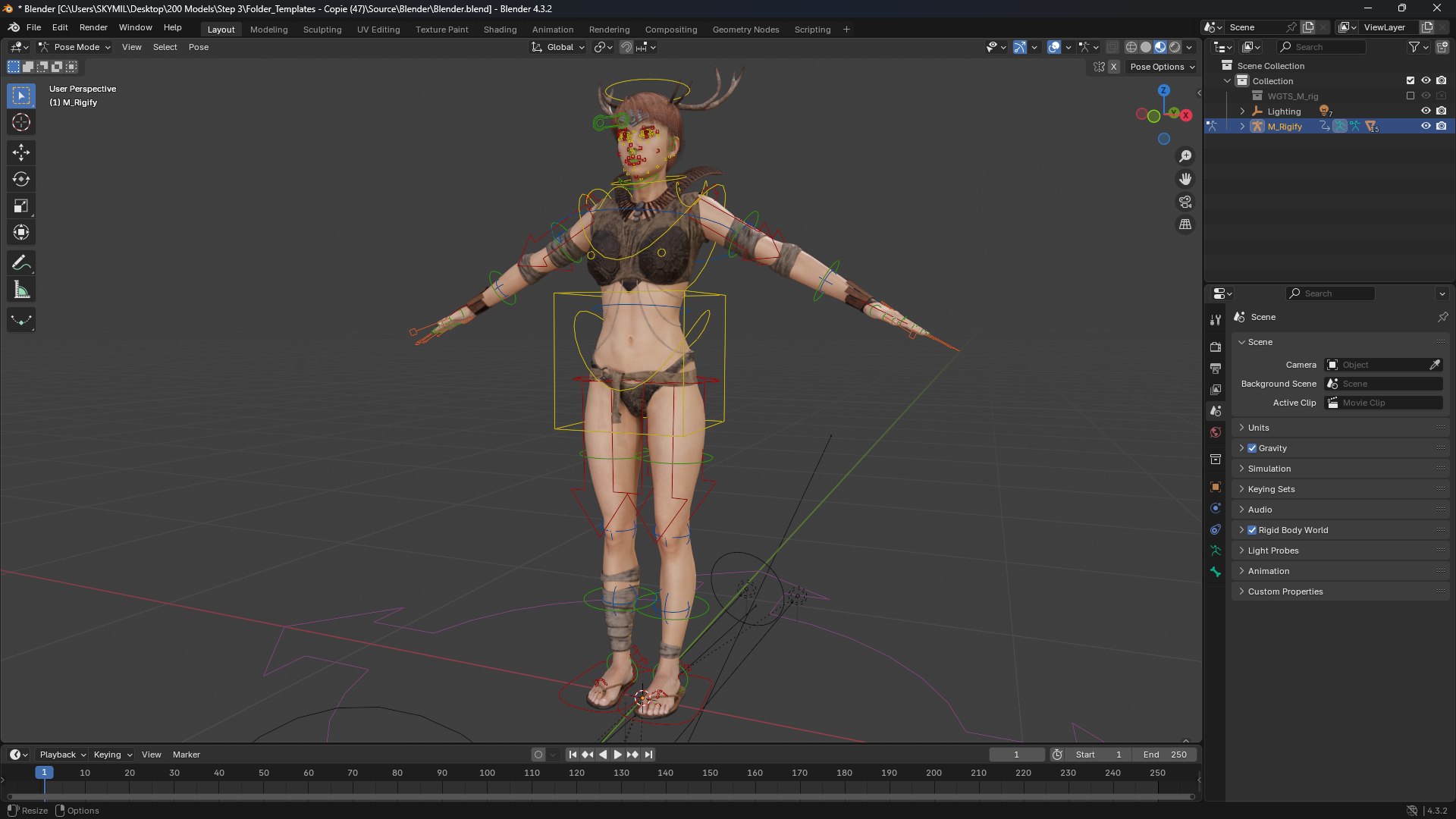
Task: Click the current frame number field
Action: click(x=1016, y=755)
